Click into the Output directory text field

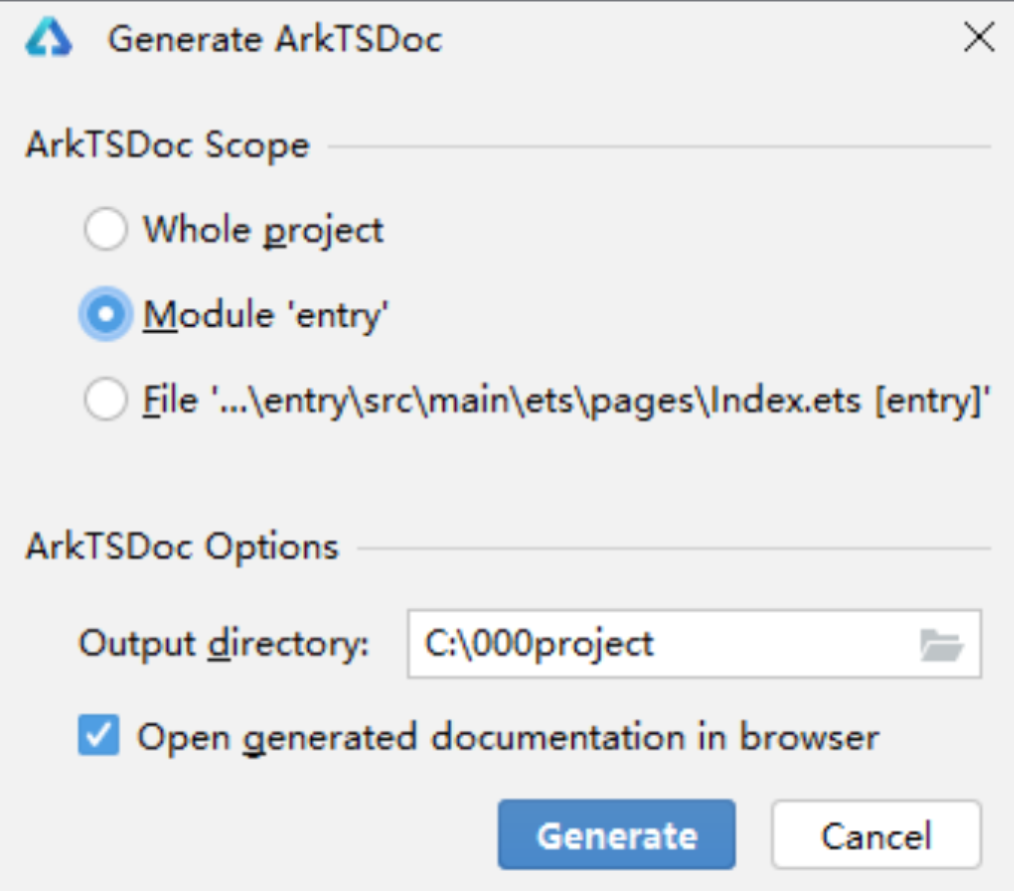point(660,644)
